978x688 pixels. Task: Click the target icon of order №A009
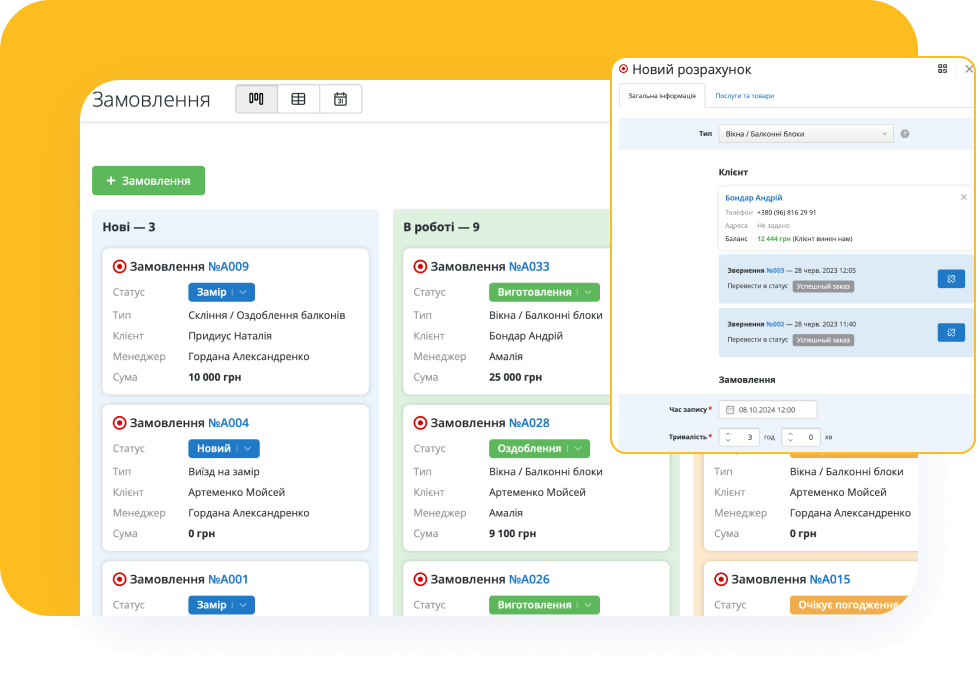119,267
